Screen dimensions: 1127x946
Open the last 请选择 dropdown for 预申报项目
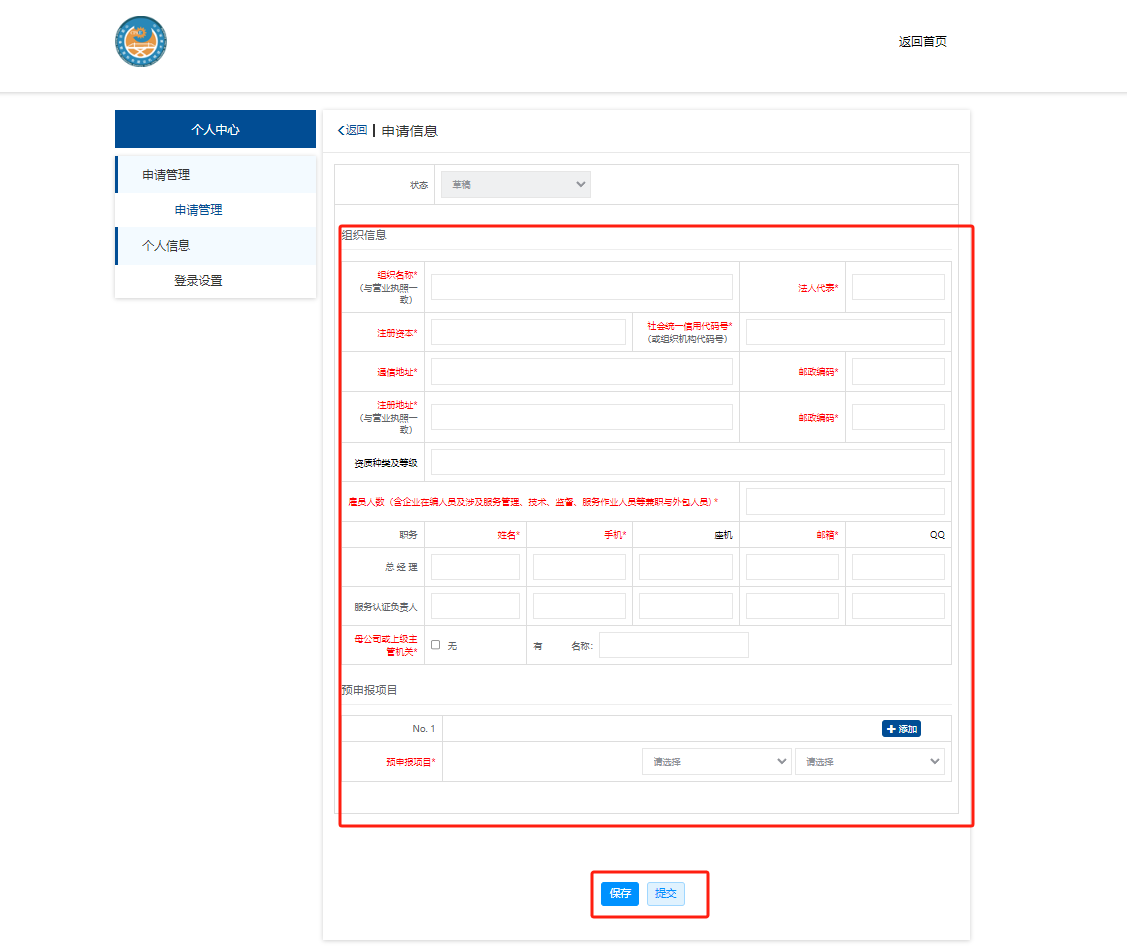[869, 762]
